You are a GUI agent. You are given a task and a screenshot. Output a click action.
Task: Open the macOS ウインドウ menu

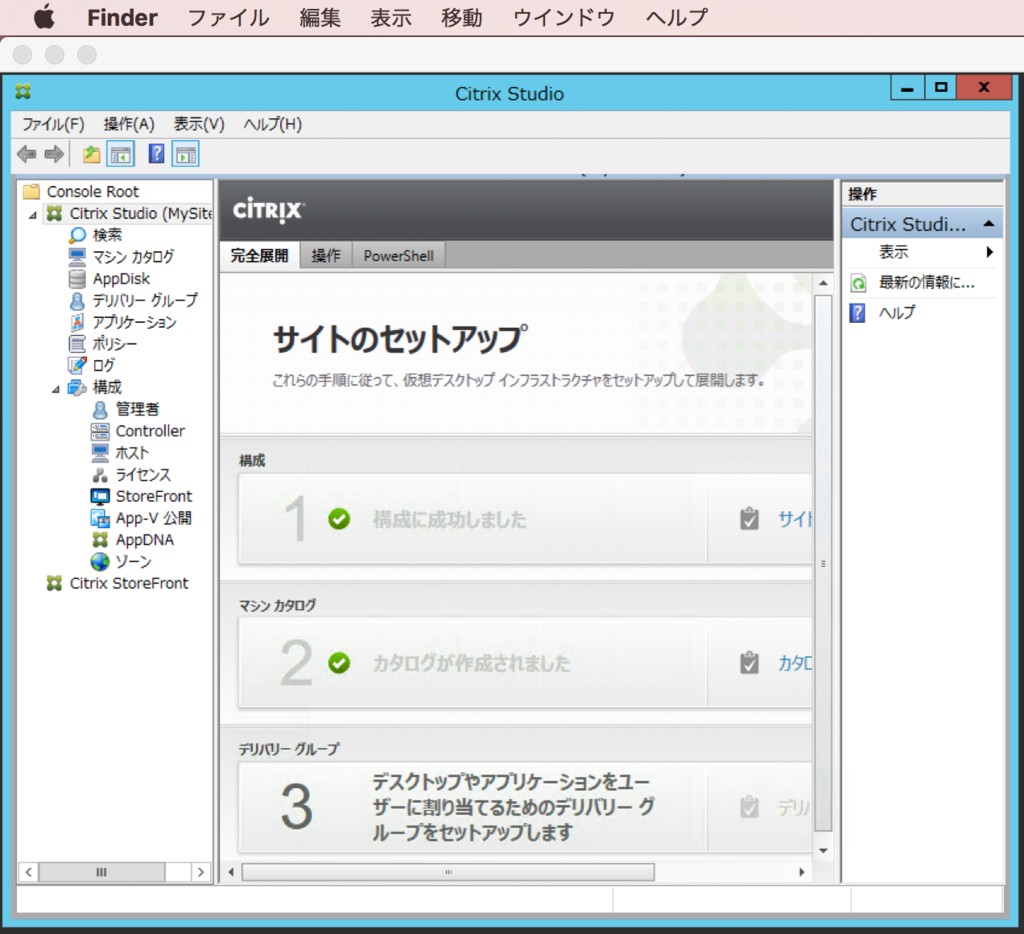(x=564, y=17)
